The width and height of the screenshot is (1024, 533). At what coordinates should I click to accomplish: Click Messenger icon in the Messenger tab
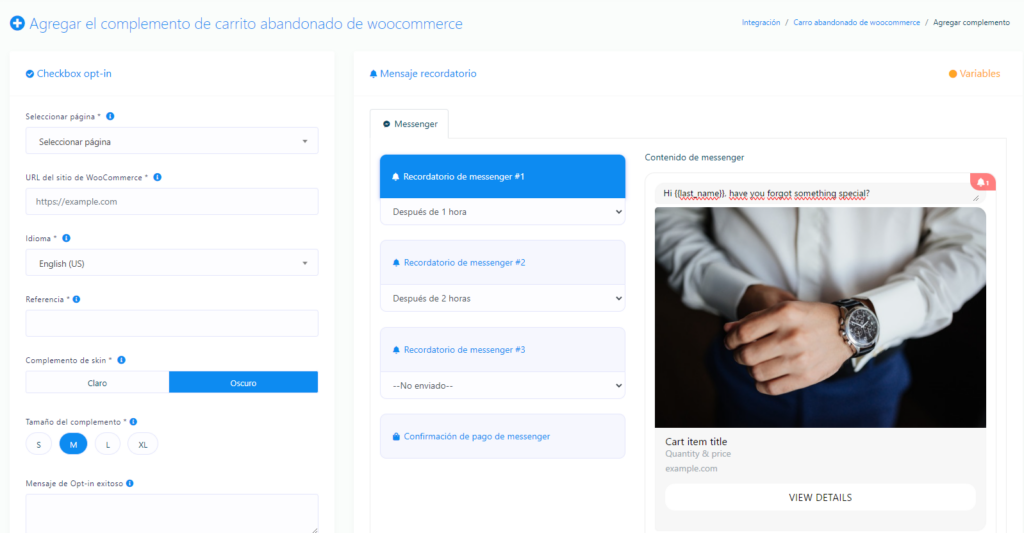(x=387, y=124)
